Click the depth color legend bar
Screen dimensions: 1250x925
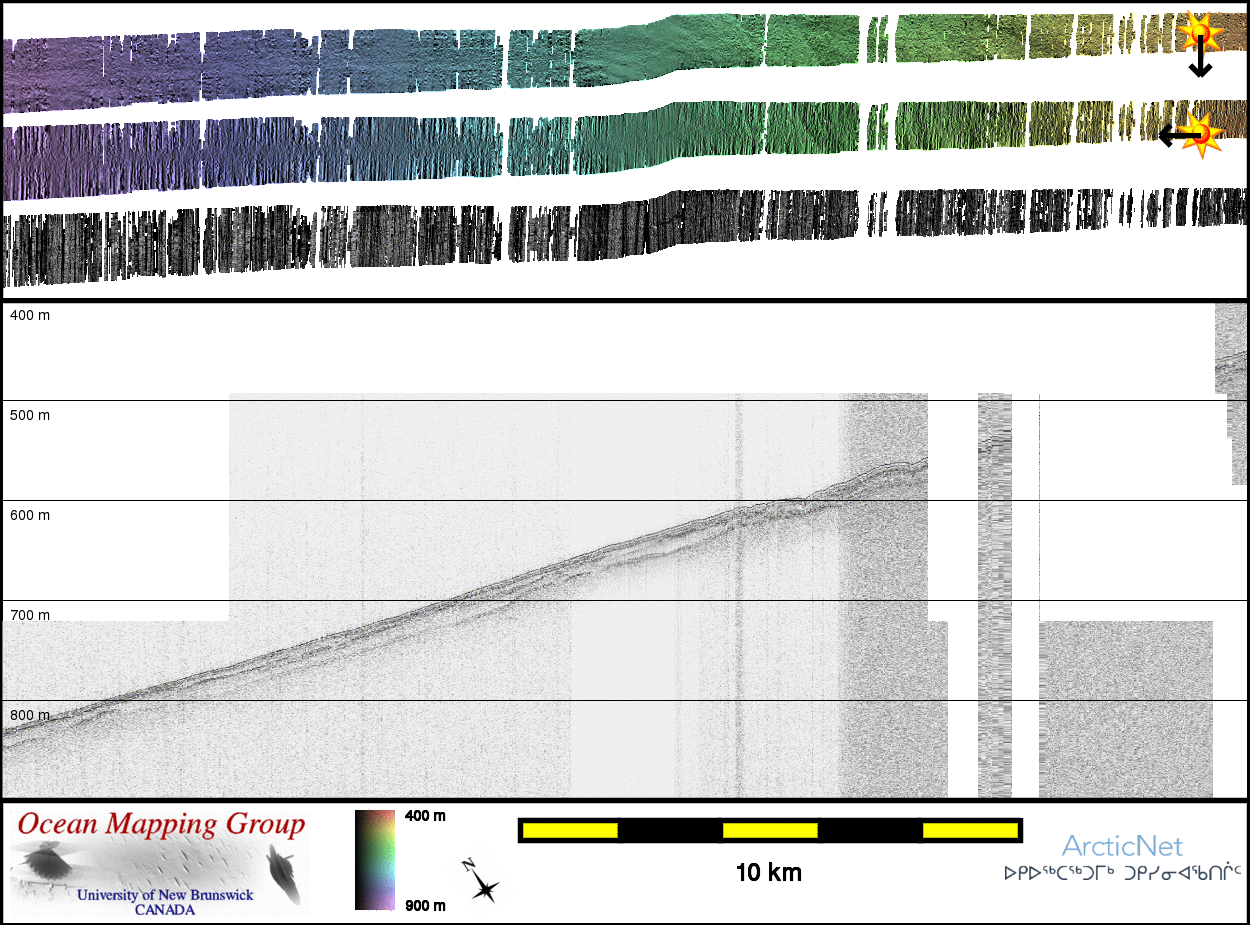point(375,860)
